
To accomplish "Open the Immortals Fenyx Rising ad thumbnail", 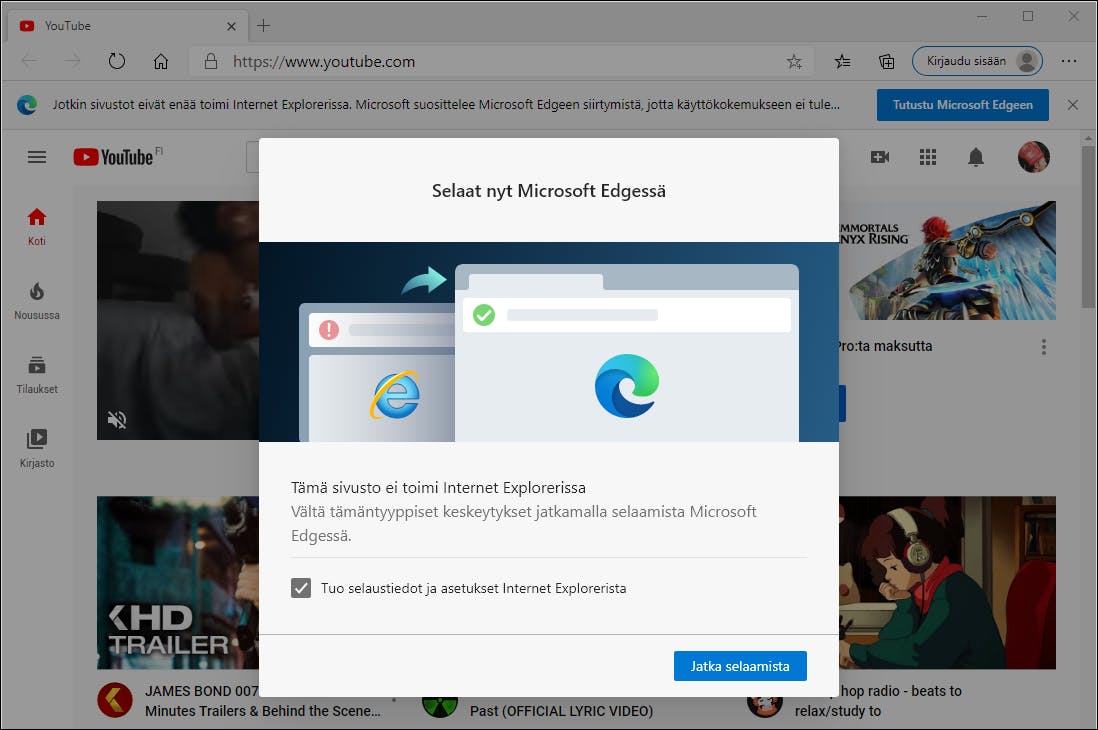I will tap(947, 261).
